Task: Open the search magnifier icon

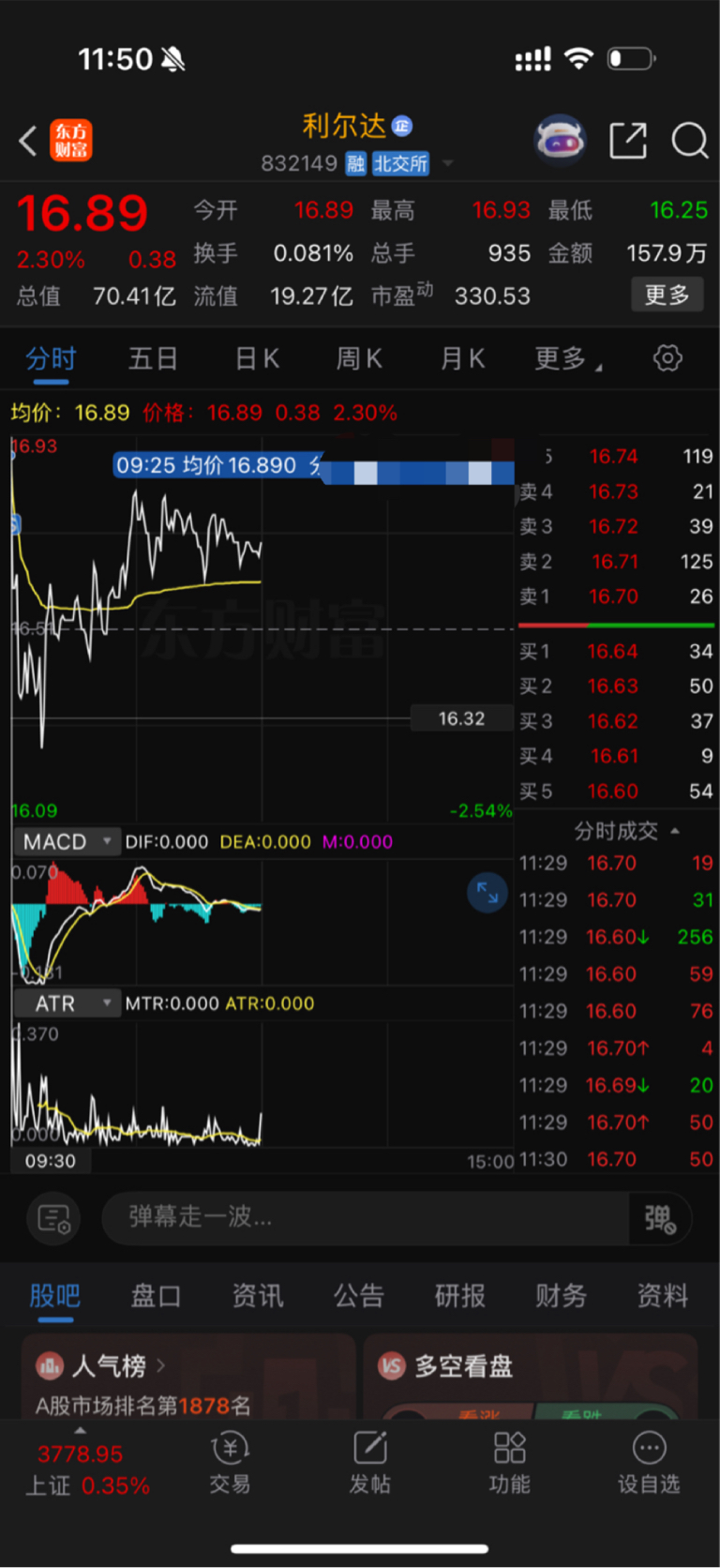Action: tap(690, 141)
